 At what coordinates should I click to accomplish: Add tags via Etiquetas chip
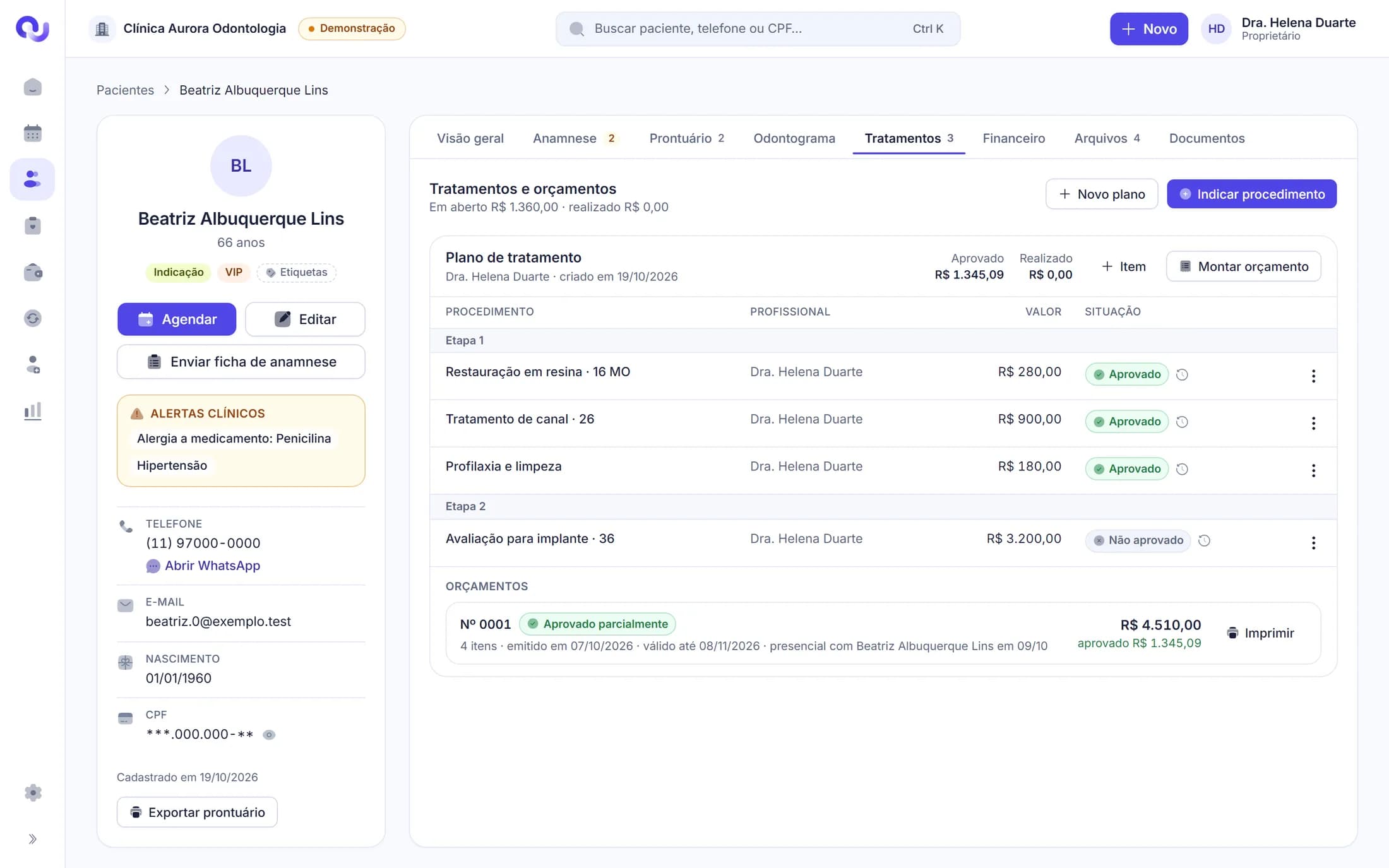coord(297,272)
